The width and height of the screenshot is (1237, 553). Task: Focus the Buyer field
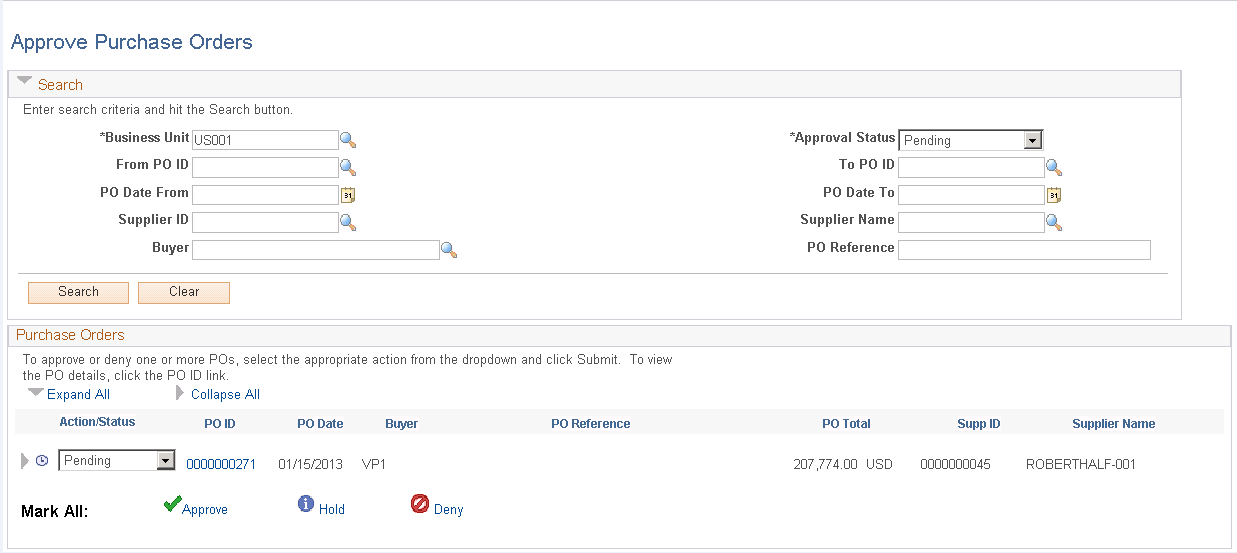(x=316, y=250)
